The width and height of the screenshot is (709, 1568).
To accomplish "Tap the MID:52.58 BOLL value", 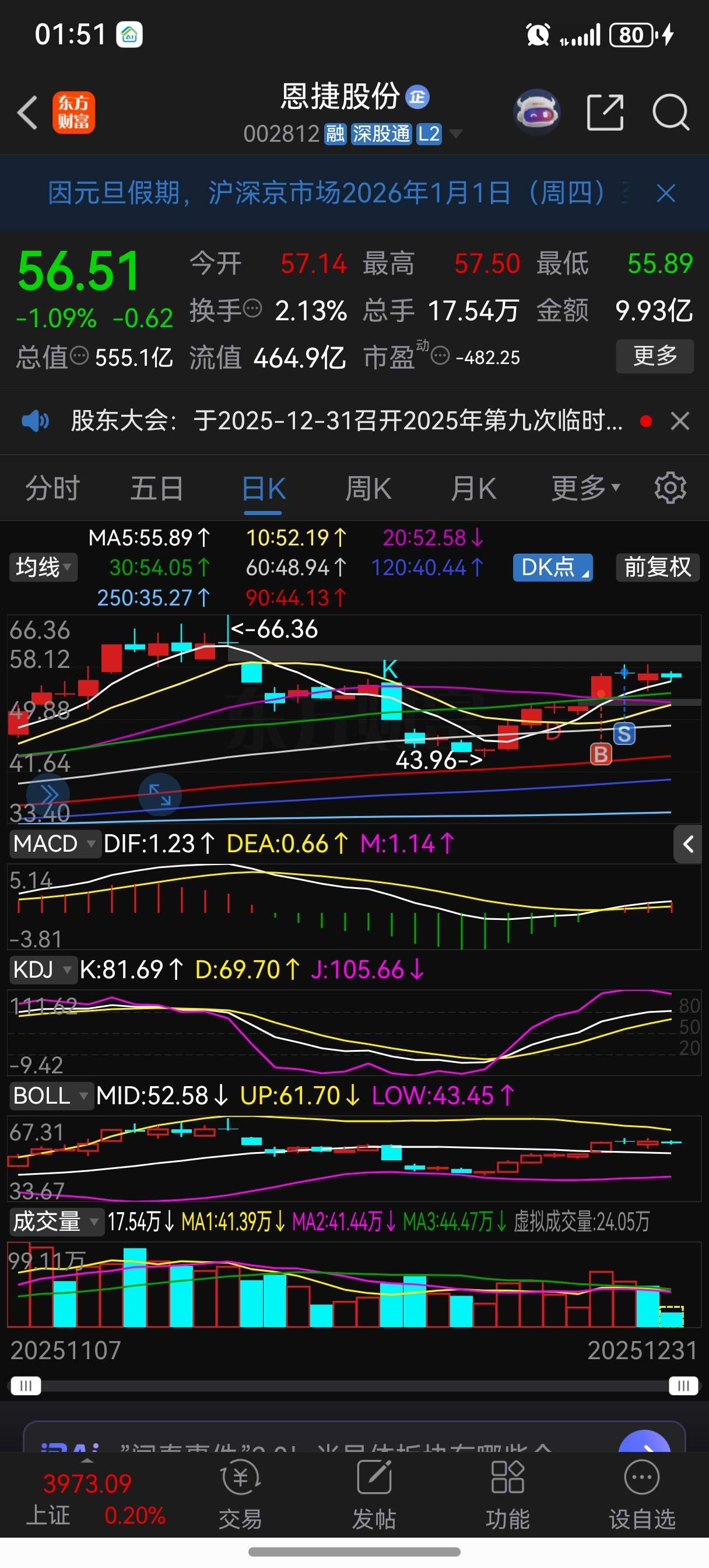I will point(162,1095).
